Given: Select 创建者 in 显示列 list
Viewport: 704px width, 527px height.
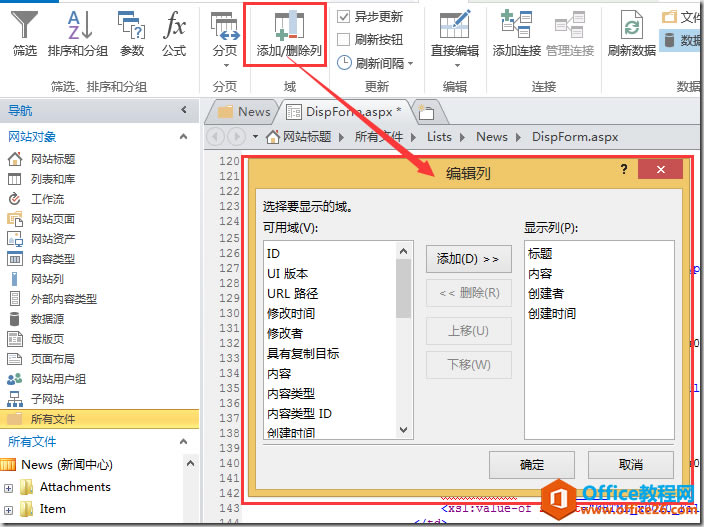Looking at the screenshot, I should [x=546, y=294].
